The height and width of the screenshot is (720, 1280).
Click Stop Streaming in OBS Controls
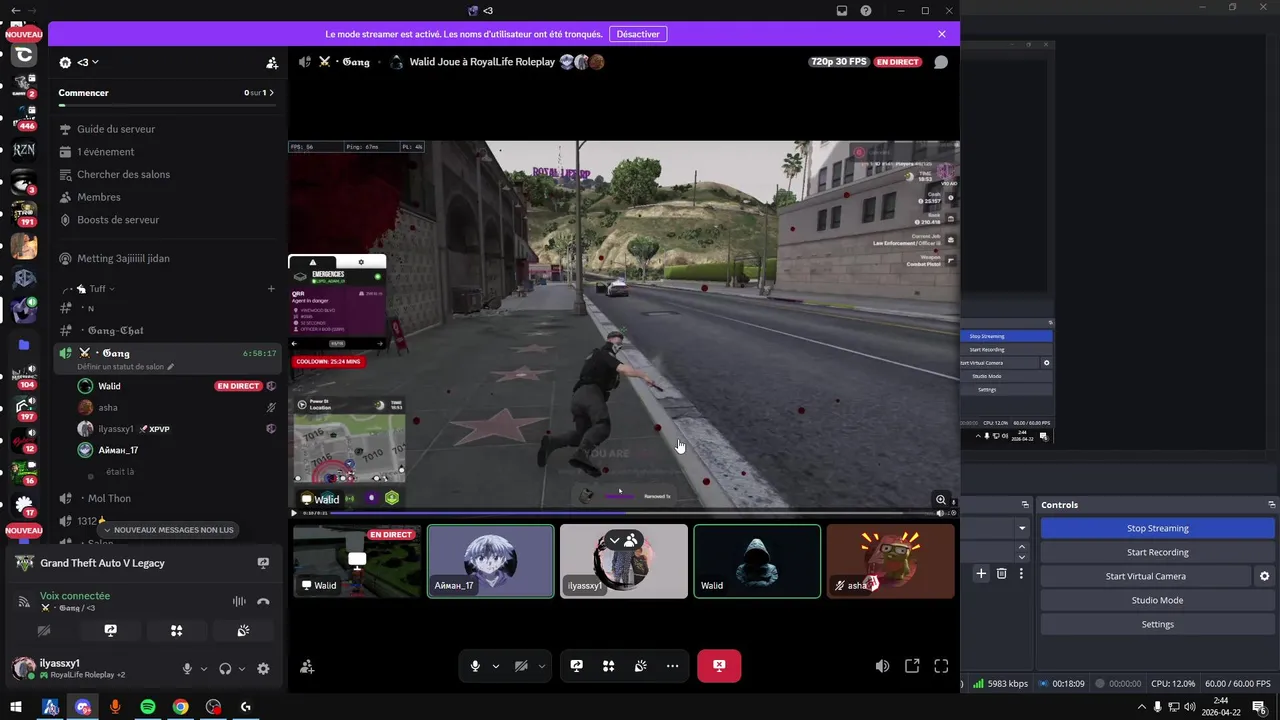click(1158, 528)
